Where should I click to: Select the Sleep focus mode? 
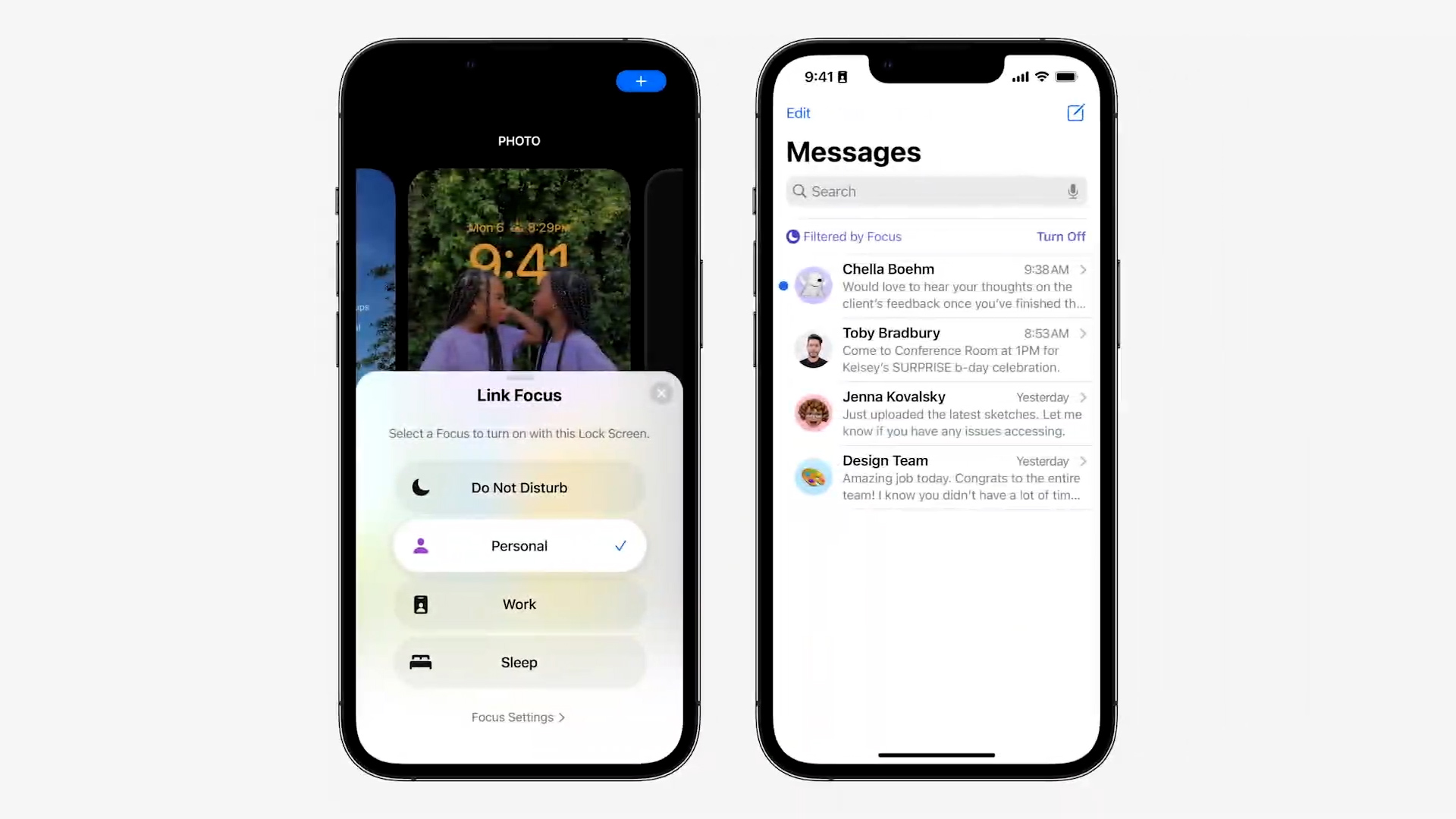(519, 662)
